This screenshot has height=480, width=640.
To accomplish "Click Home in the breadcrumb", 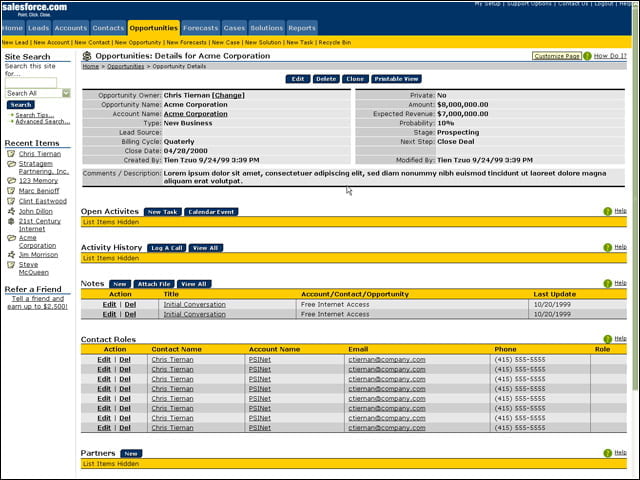I will 91,67.
